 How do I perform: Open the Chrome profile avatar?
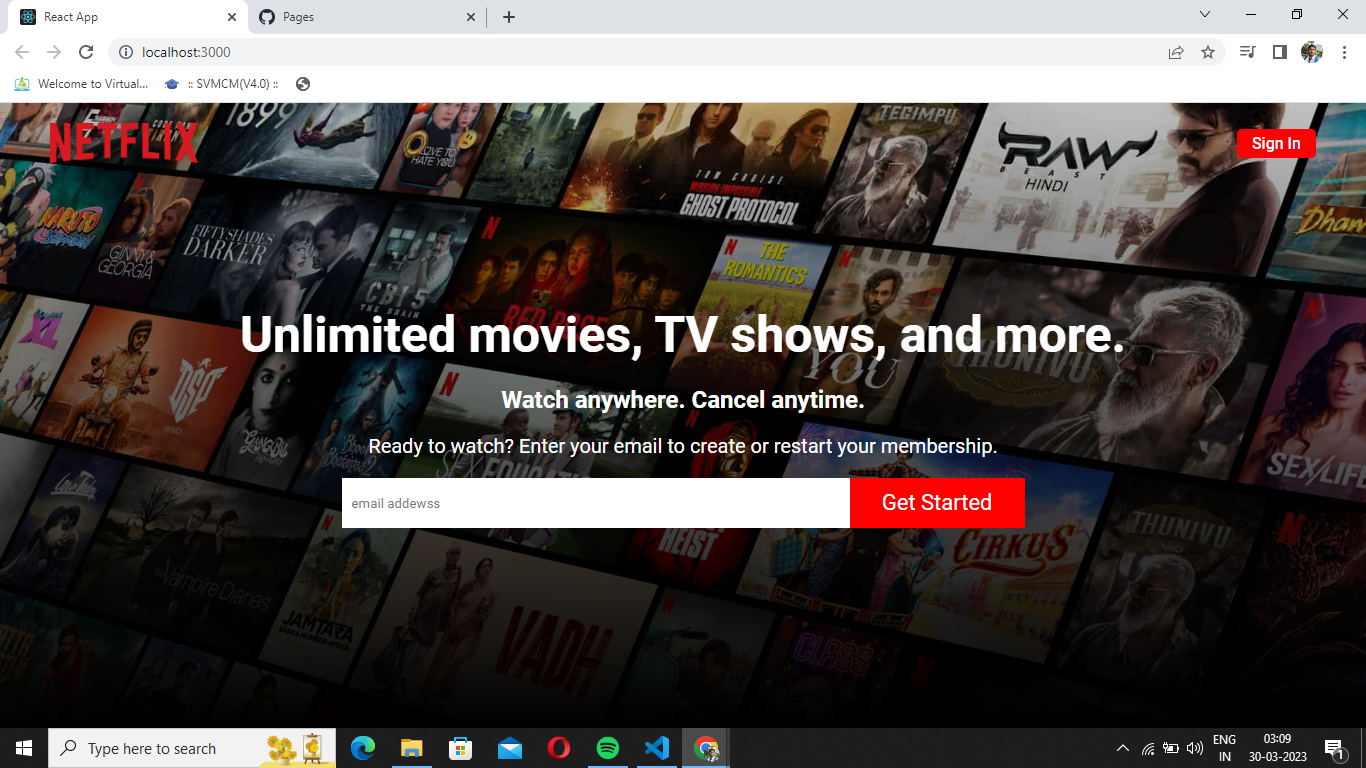1312,52
